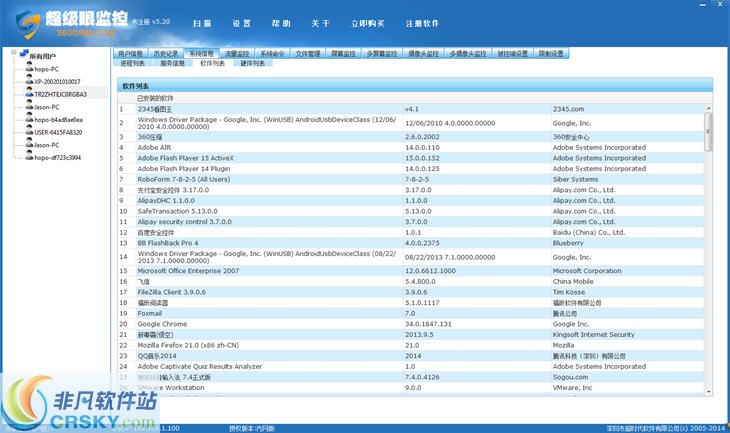The image size is (730, 433).
Task: Click the software list scrollbar down arrow
Action: [x=708, y=392]
